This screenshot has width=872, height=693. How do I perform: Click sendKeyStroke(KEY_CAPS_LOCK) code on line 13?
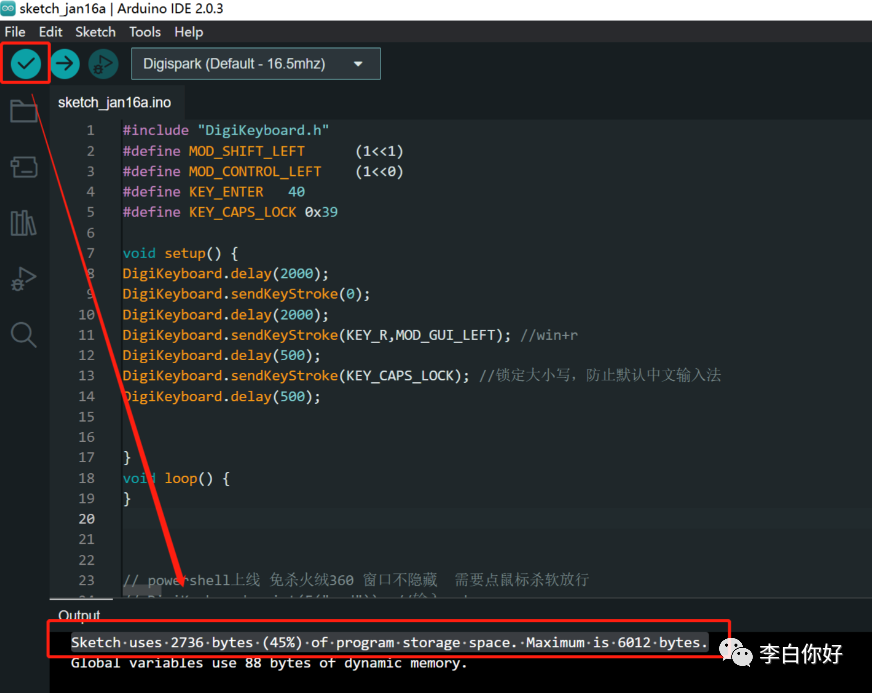point(296,376)
